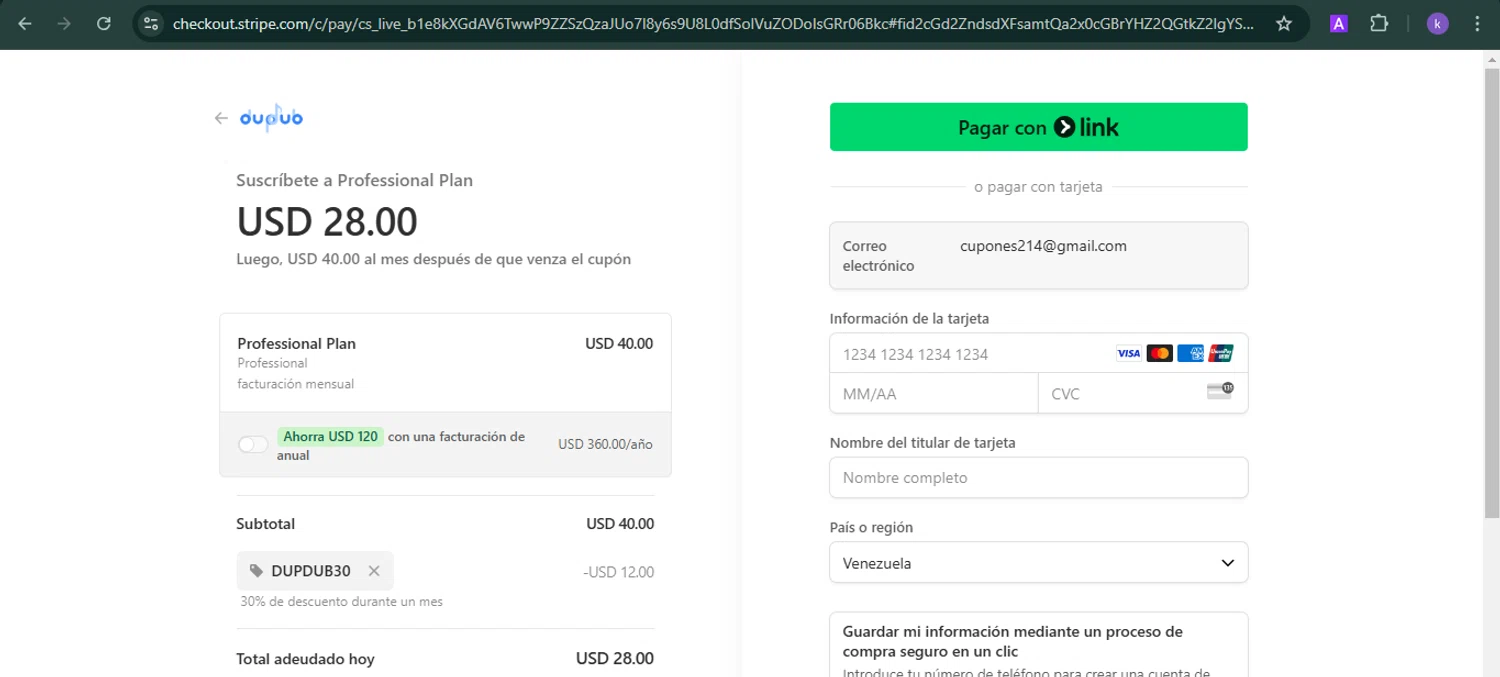Click the American Express icon
Image resolution: width=1500 pixels, height=677 pixels.
pos(1190,353)
